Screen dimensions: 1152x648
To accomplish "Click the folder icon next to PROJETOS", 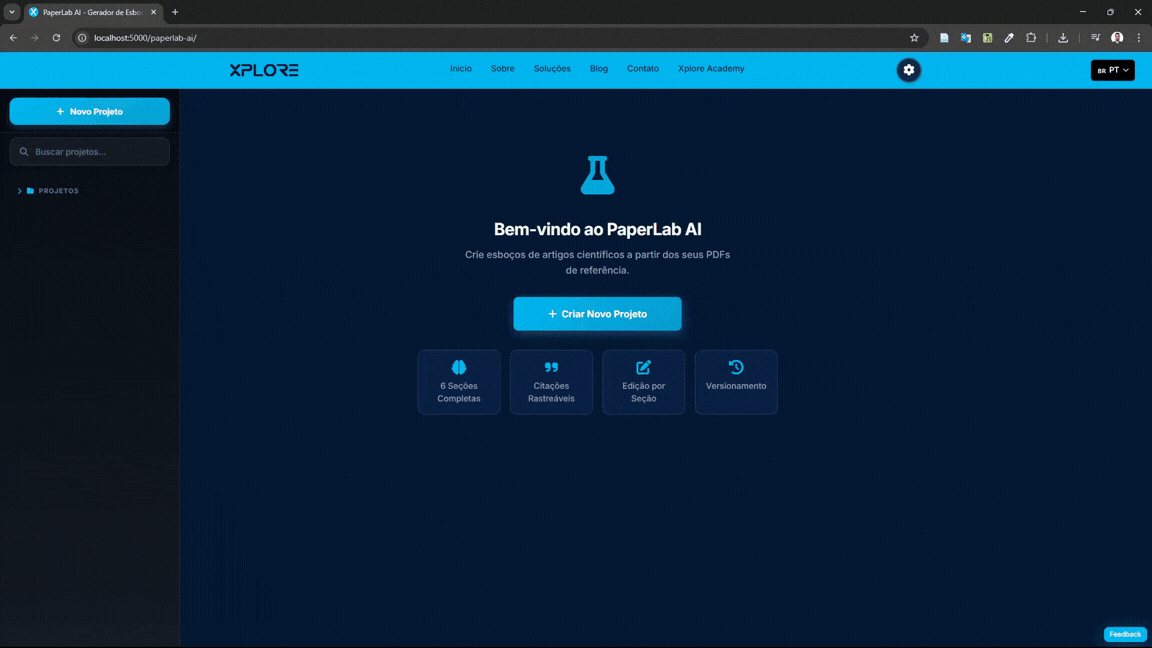I will point(30,190).
